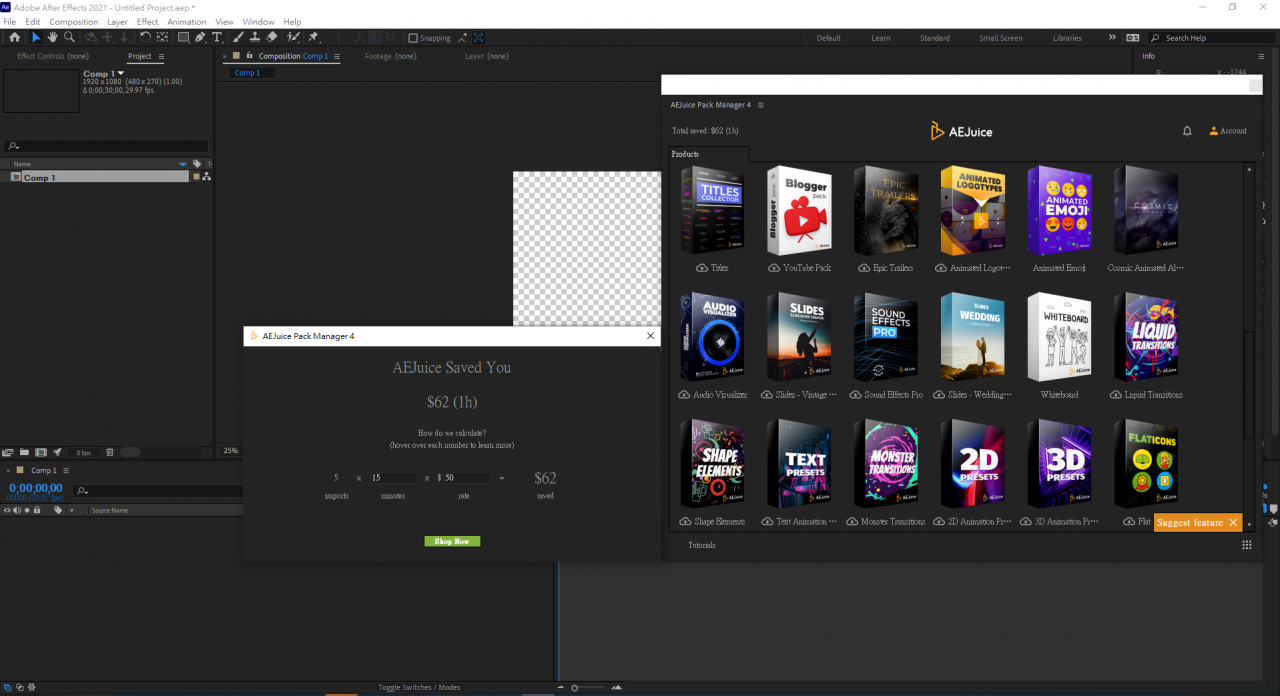Select the Eraser tool
Image resolution: width=1280 pixels, height=696 pixels.
[x=272, y=38]
